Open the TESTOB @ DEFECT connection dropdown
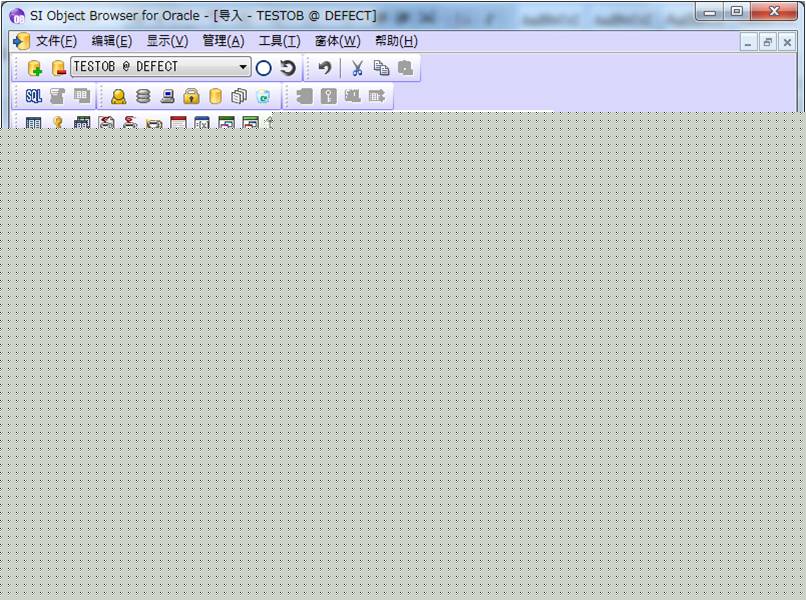Screen dimensions: 806x600 [x=243, y=67]
